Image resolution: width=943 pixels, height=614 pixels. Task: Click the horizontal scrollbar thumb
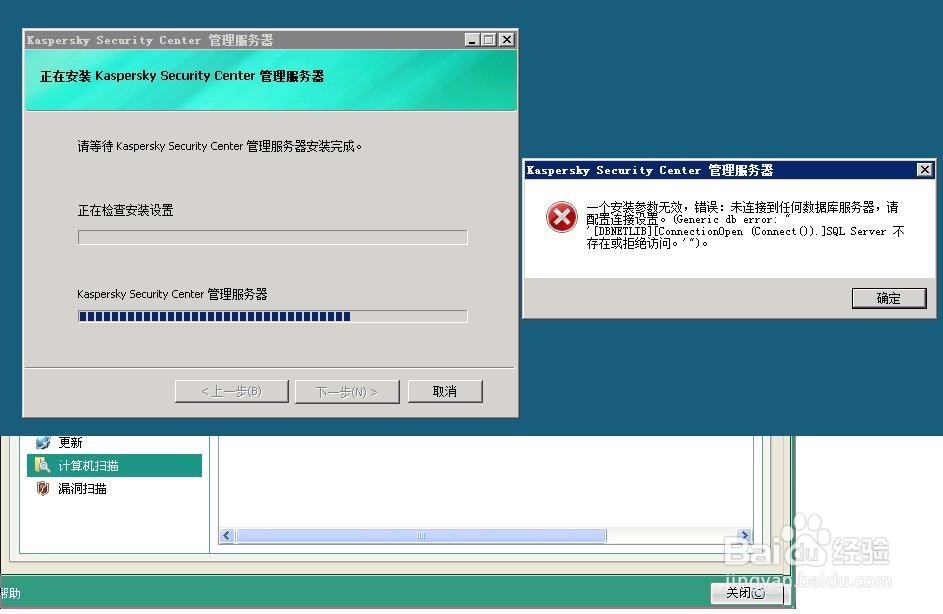[421, 535]
